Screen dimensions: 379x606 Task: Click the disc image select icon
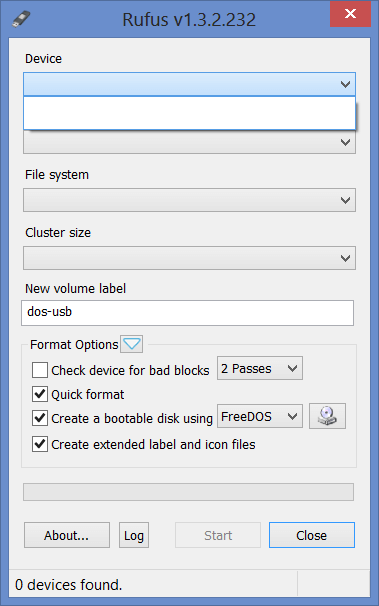coord(327,416)
